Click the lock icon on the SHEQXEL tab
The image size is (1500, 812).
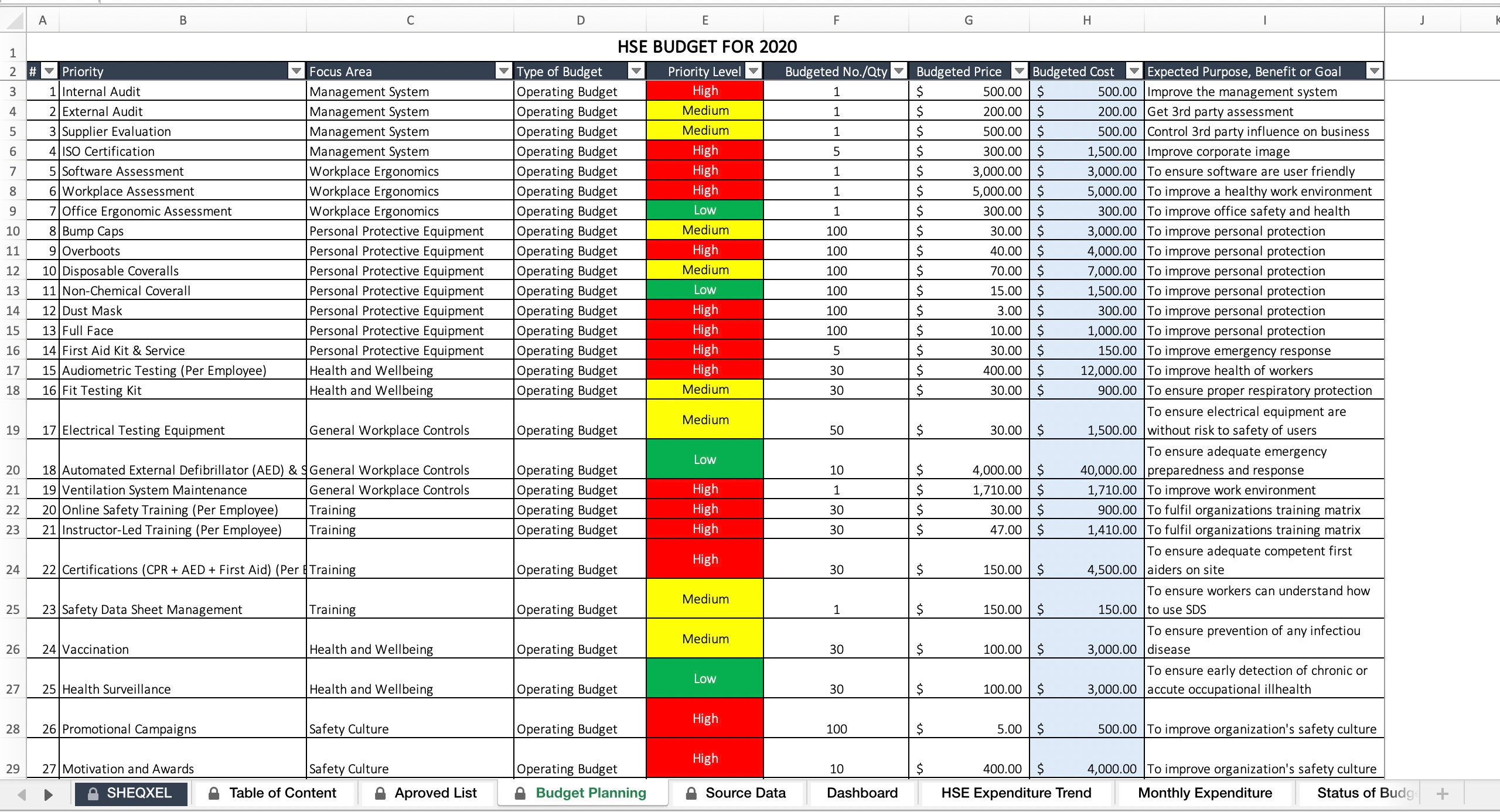pyautogui.click(x=93, y=793)
